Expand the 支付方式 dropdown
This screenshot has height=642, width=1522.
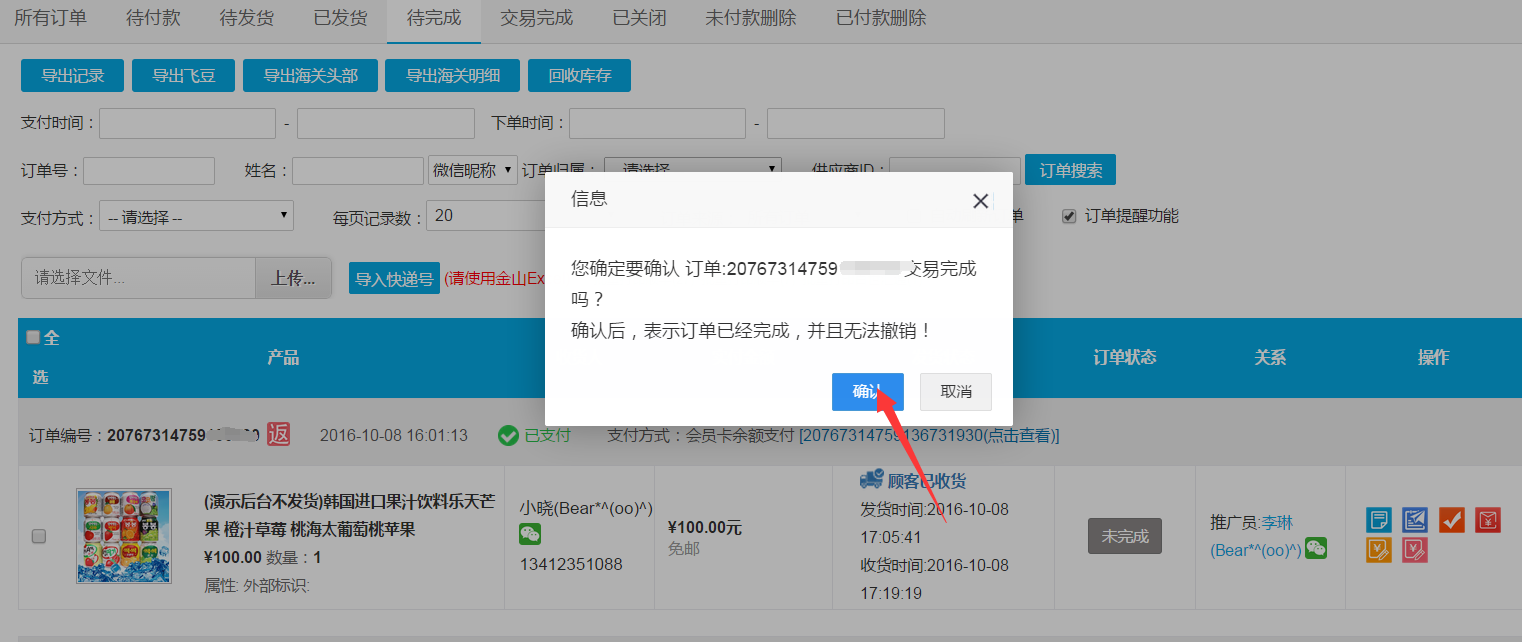[196, 217]
